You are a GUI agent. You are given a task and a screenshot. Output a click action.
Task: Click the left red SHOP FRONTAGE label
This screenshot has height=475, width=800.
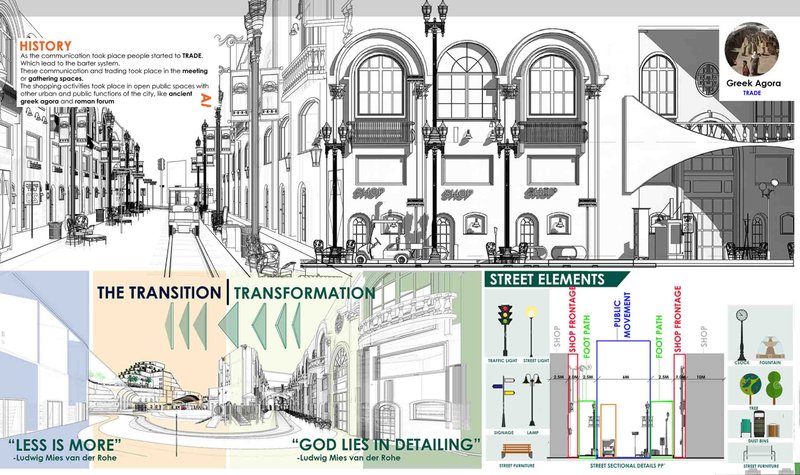pos(572,319)
